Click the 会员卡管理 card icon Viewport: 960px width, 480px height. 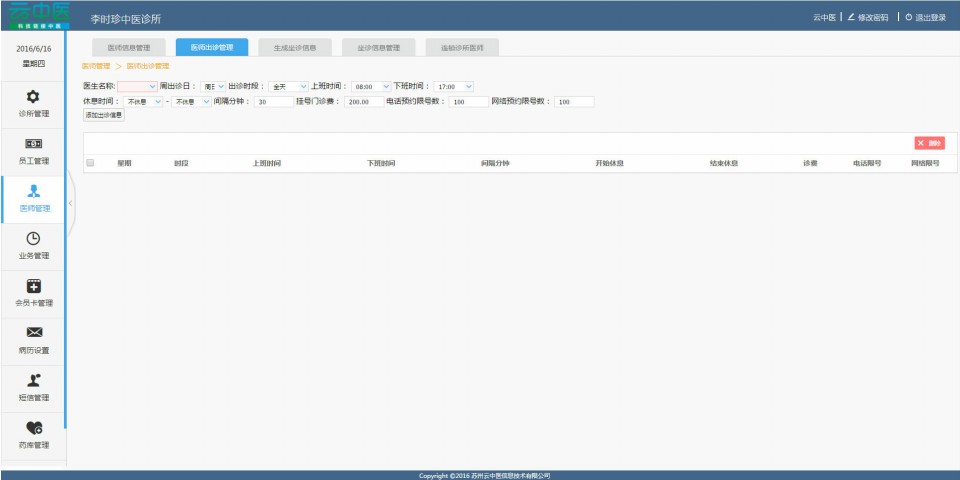coord(33,286)
